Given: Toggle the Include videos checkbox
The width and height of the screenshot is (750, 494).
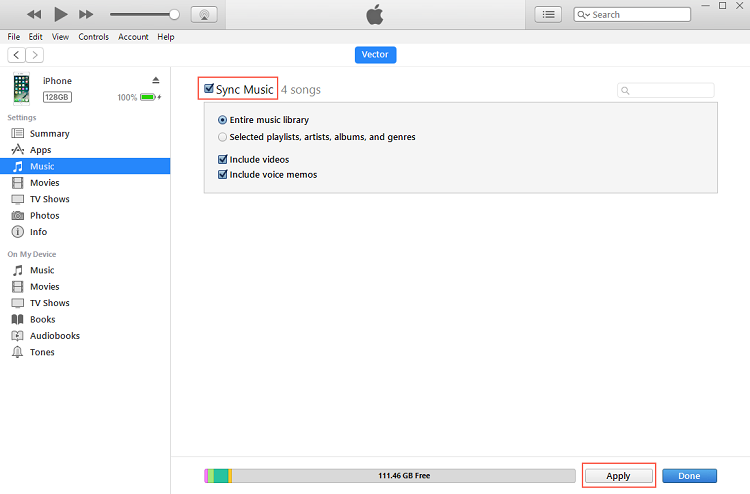Looking at the screenshot, I should point(222,159).
